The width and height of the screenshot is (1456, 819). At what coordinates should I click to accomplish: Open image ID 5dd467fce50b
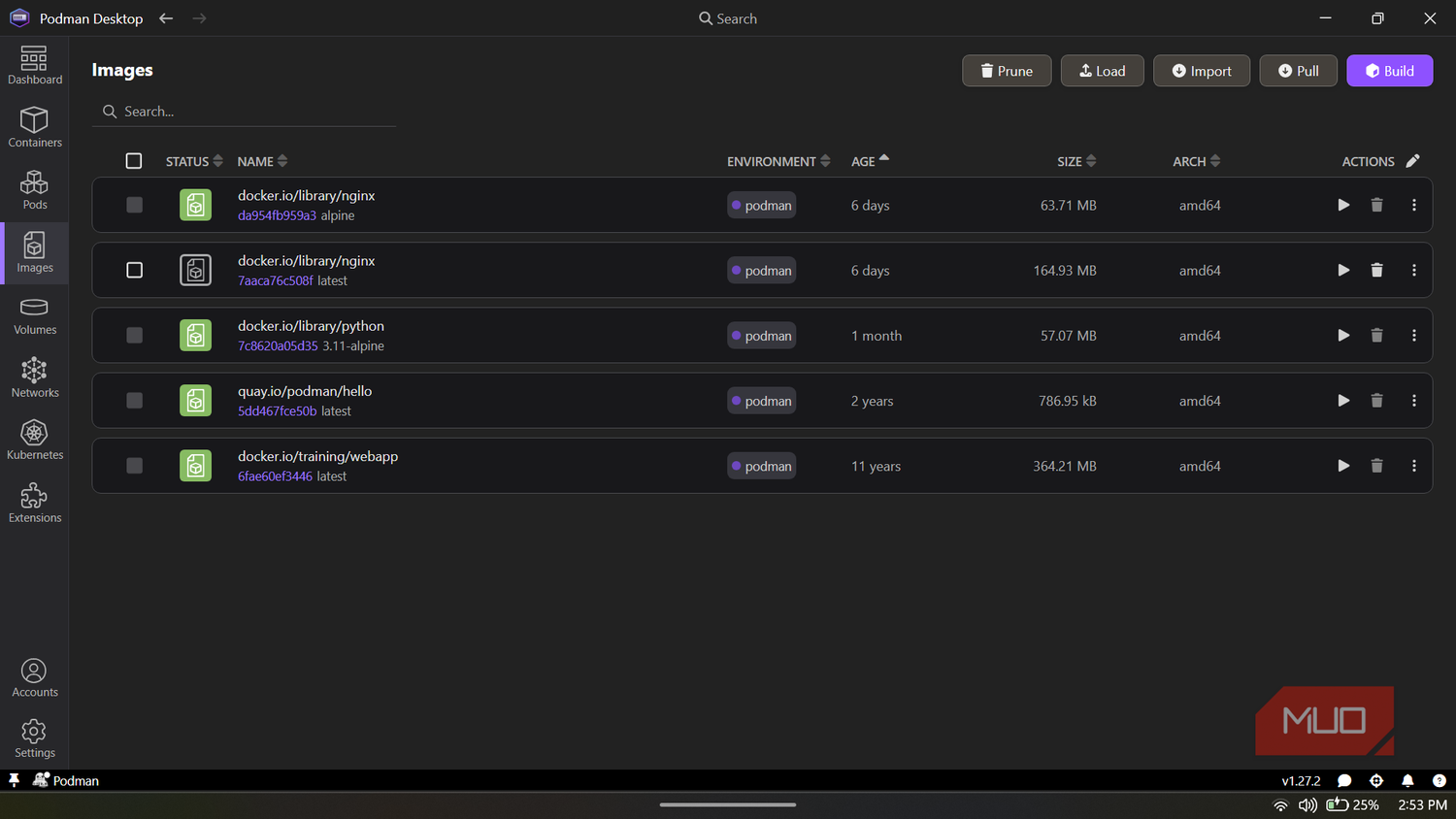[277, 411]
